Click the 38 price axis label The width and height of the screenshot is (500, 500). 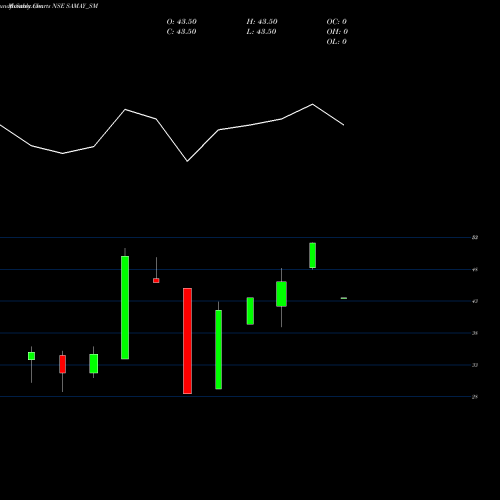tap(475, 333)
